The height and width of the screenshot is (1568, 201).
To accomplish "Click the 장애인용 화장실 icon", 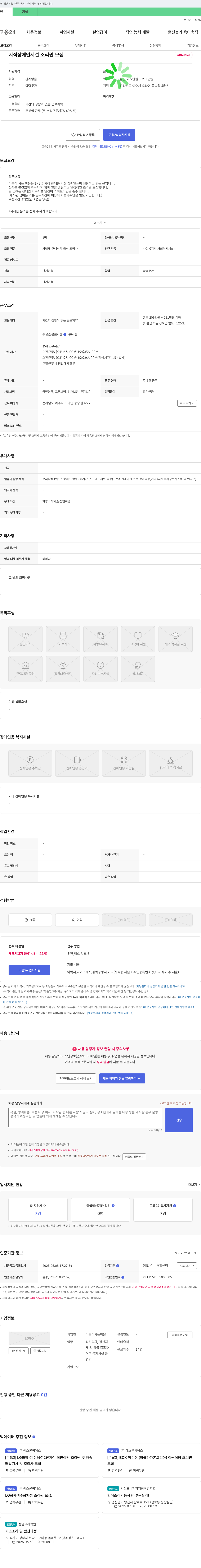I will point(124,763).
